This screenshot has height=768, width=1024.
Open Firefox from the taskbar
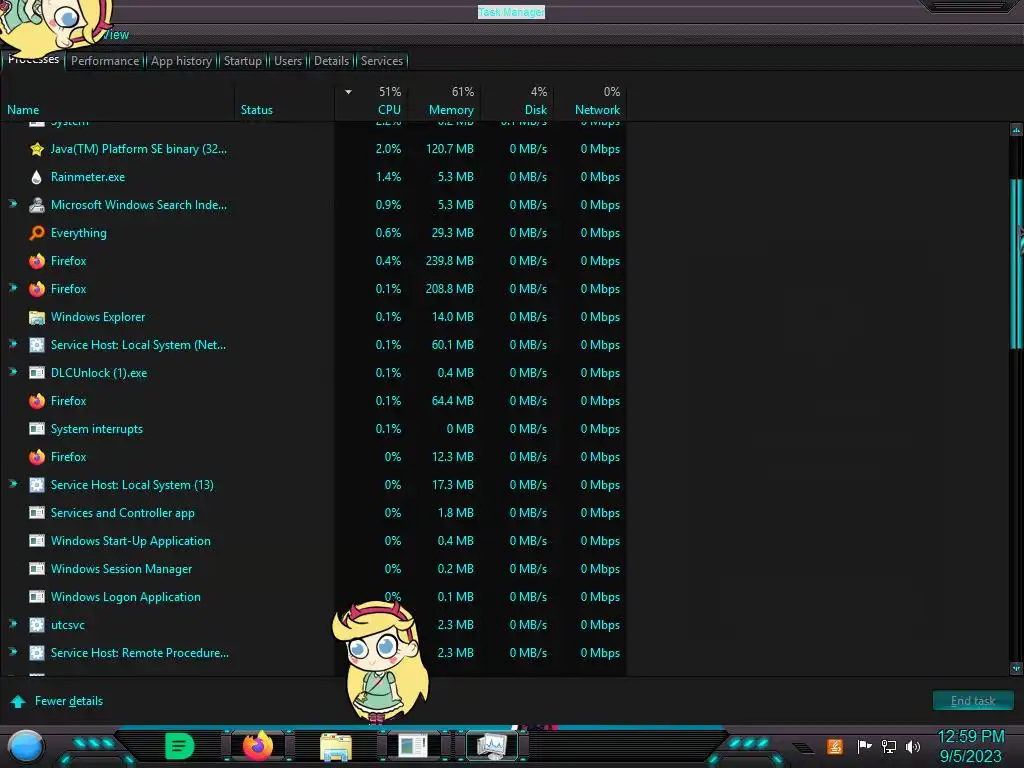(257, 745)
